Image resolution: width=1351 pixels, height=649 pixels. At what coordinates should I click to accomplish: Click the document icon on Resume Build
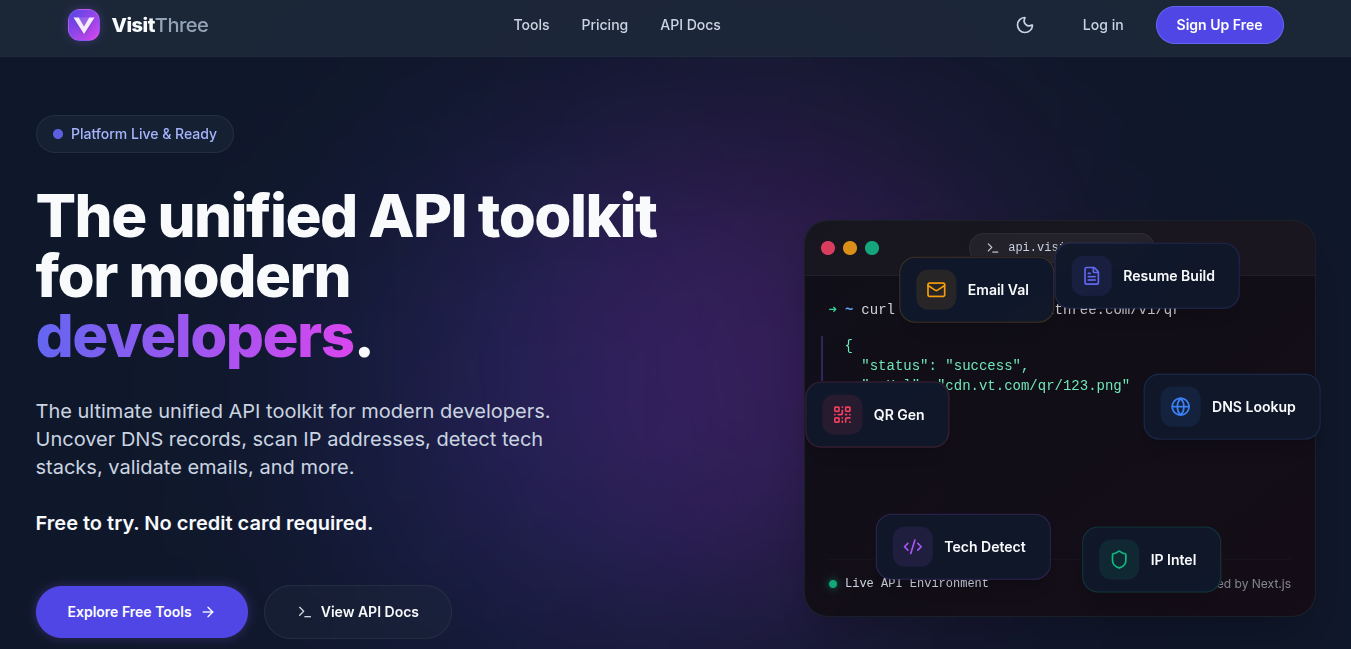(x=1091, y=276)
